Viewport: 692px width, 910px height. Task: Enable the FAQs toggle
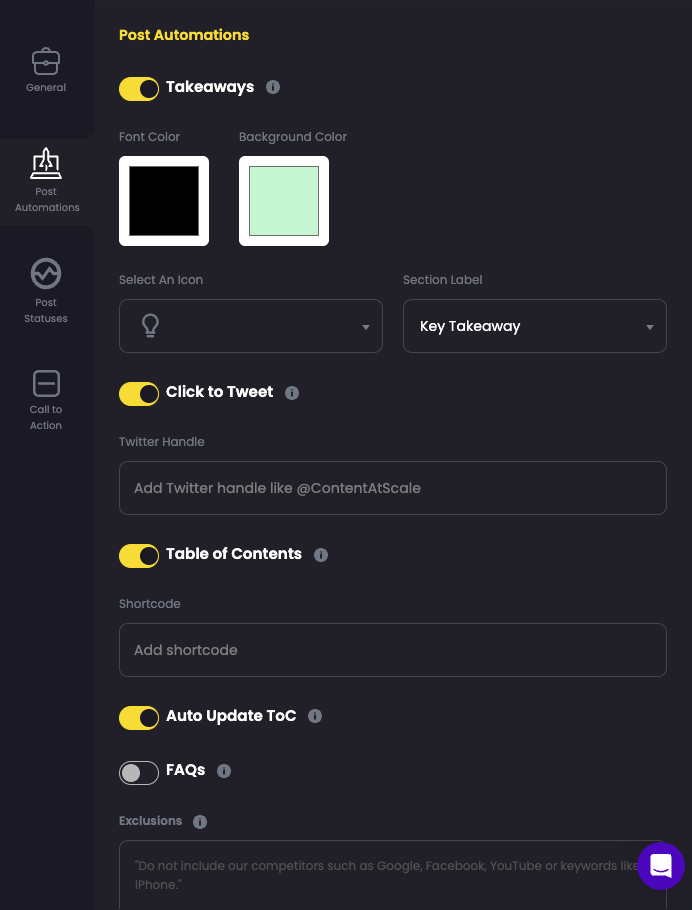(139, 773)
